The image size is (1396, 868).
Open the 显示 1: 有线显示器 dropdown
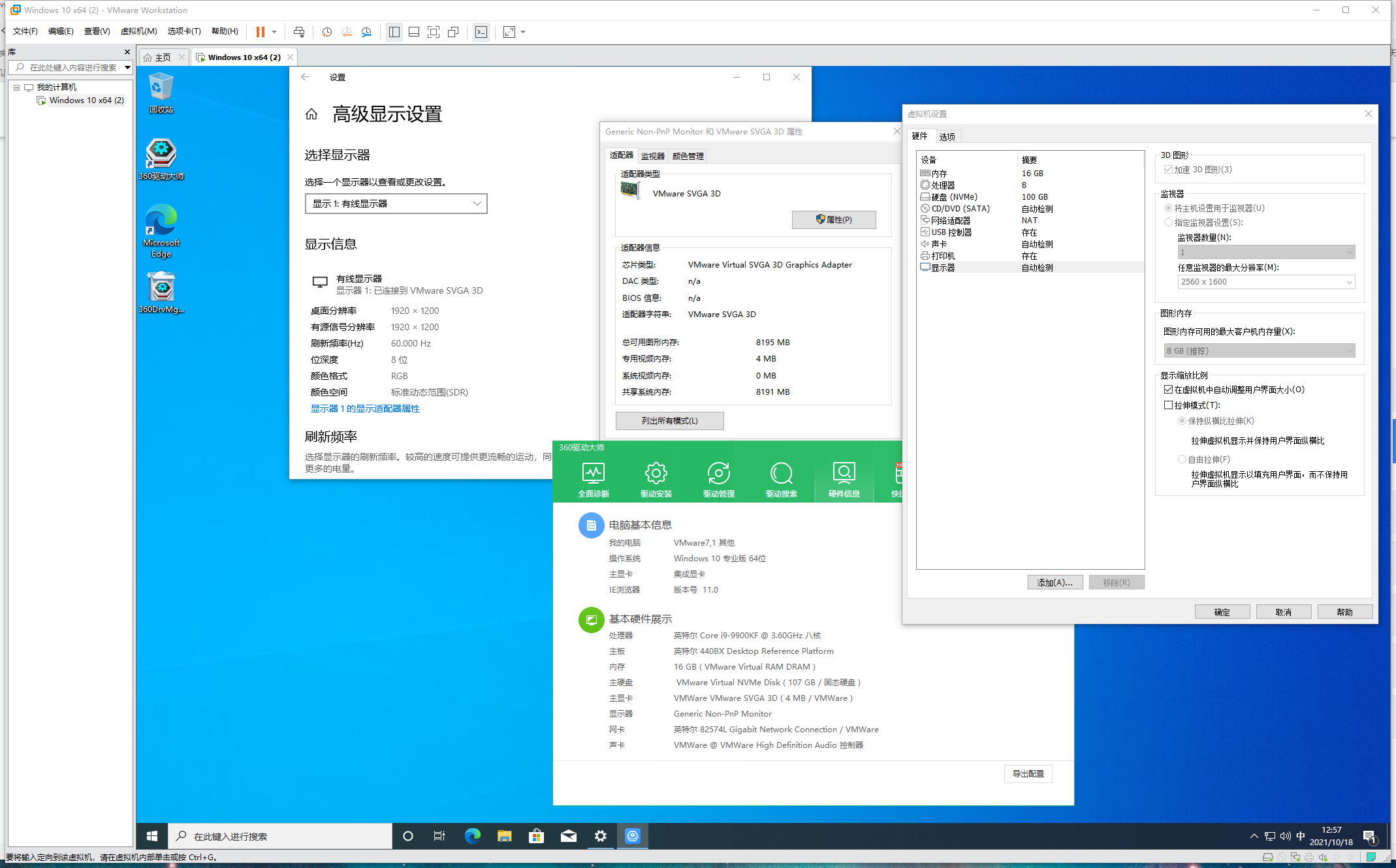point(396,204)
